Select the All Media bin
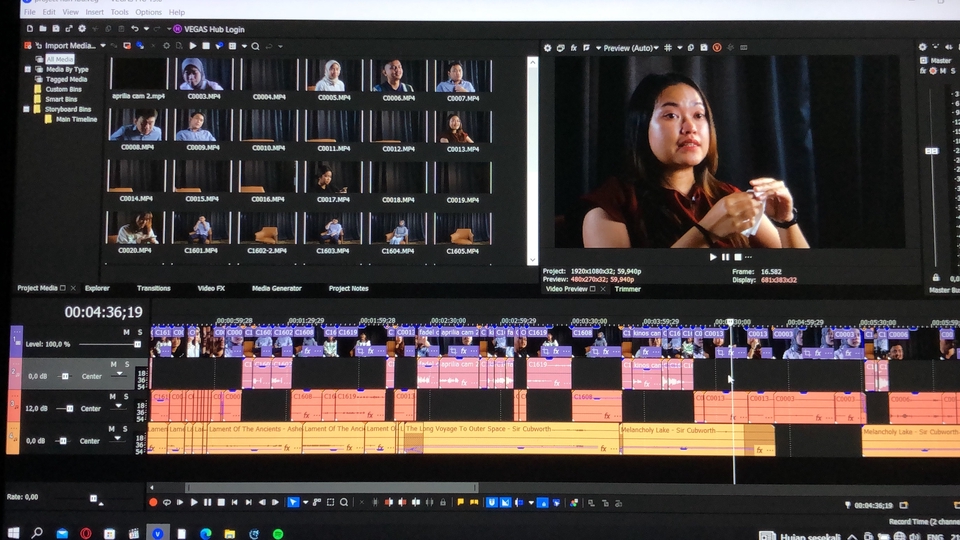 [59, 59]
